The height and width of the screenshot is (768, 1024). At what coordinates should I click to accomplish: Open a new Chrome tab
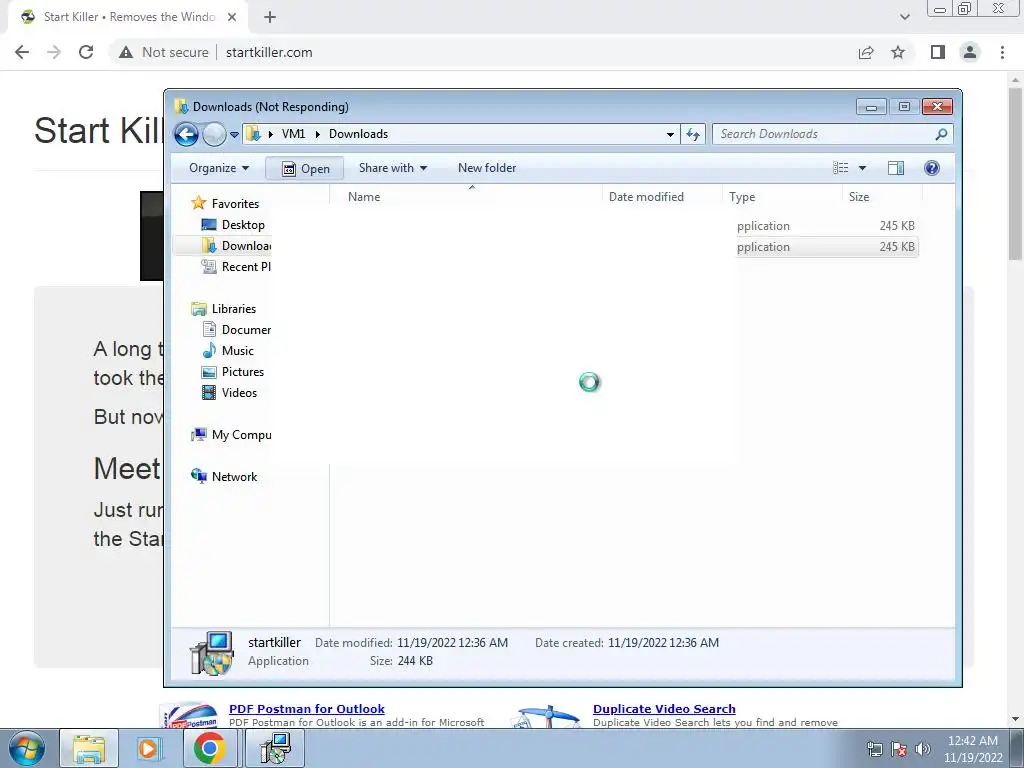tap(270, 17)
